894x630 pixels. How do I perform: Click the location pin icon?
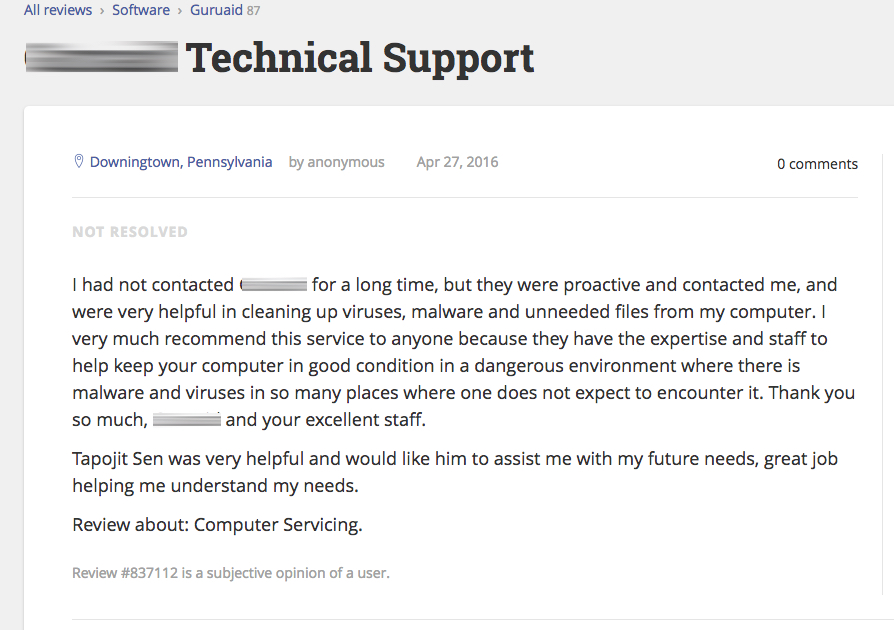79,162
